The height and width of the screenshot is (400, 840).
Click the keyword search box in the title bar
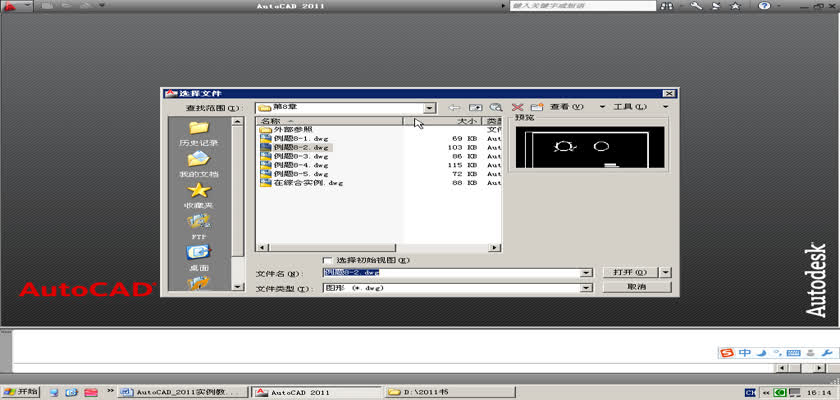point(583,6)
